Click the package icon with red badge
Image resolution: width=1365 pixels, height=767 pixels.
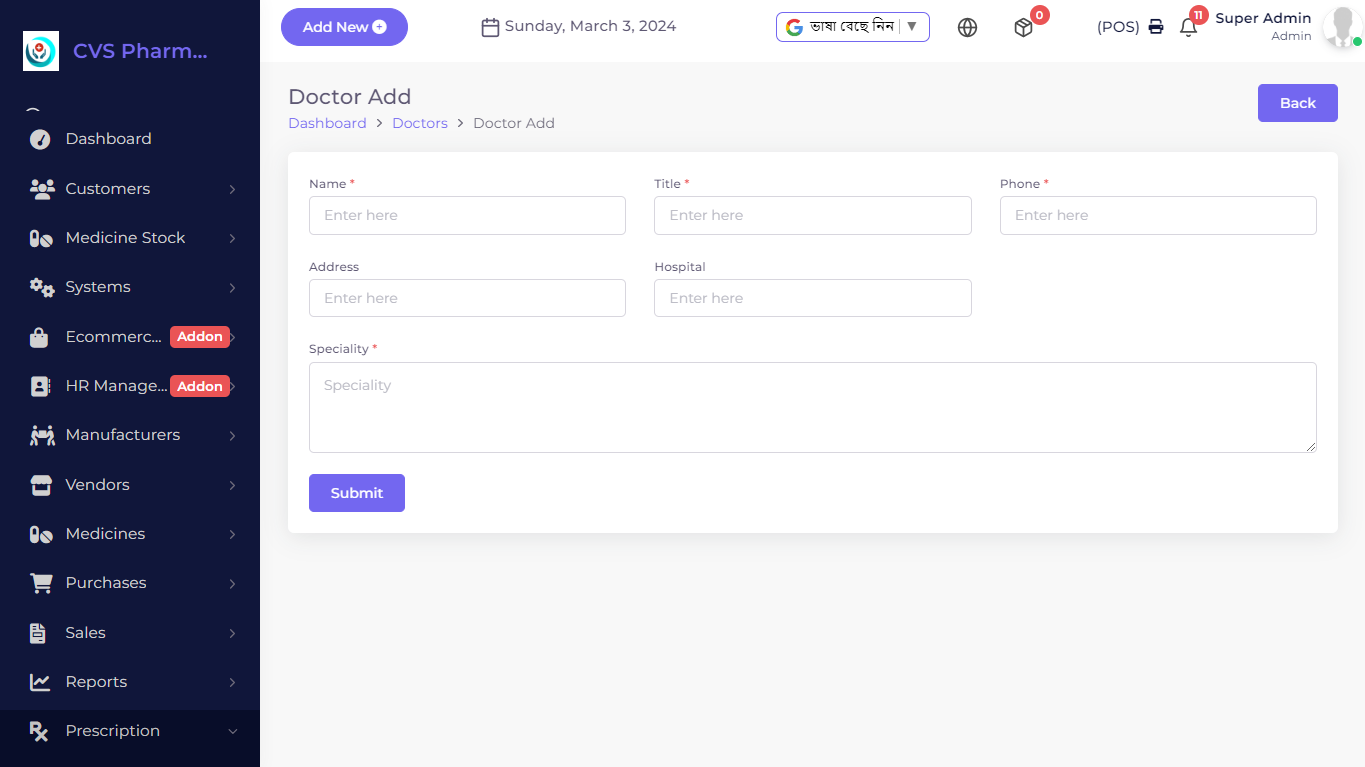(x=1023, y=27)
